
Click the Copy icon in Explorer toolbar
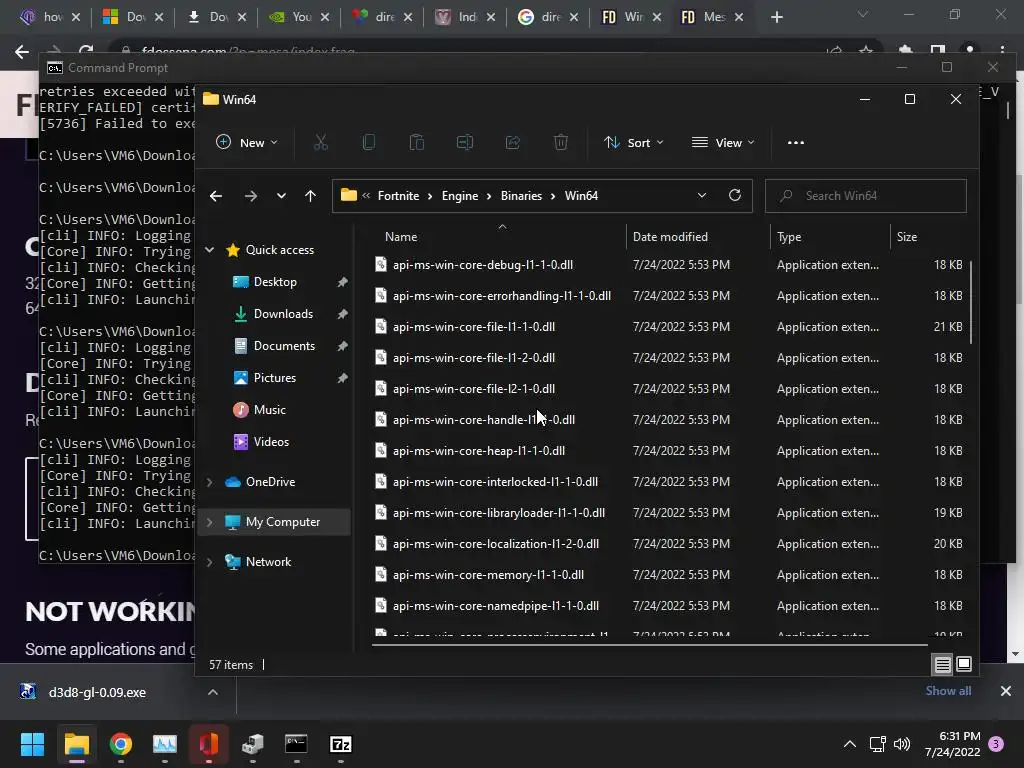368,142
